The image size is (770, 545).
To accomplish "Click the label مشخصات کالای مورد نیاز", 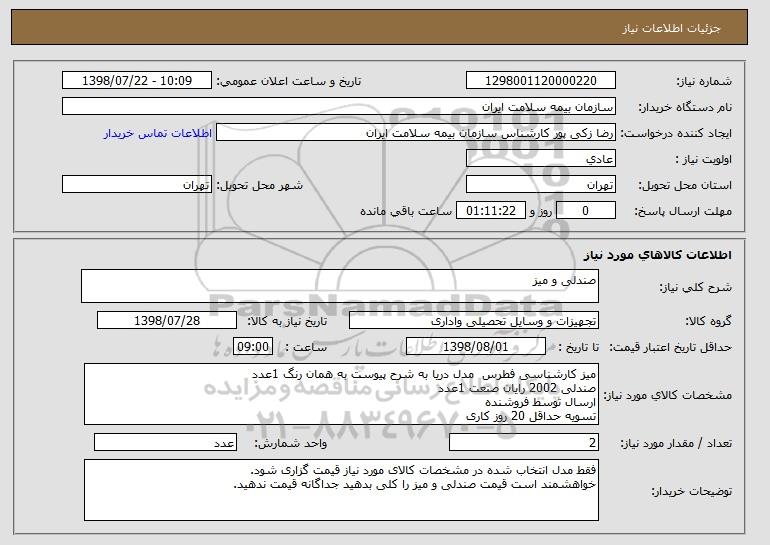I will [x=667, y=395].
